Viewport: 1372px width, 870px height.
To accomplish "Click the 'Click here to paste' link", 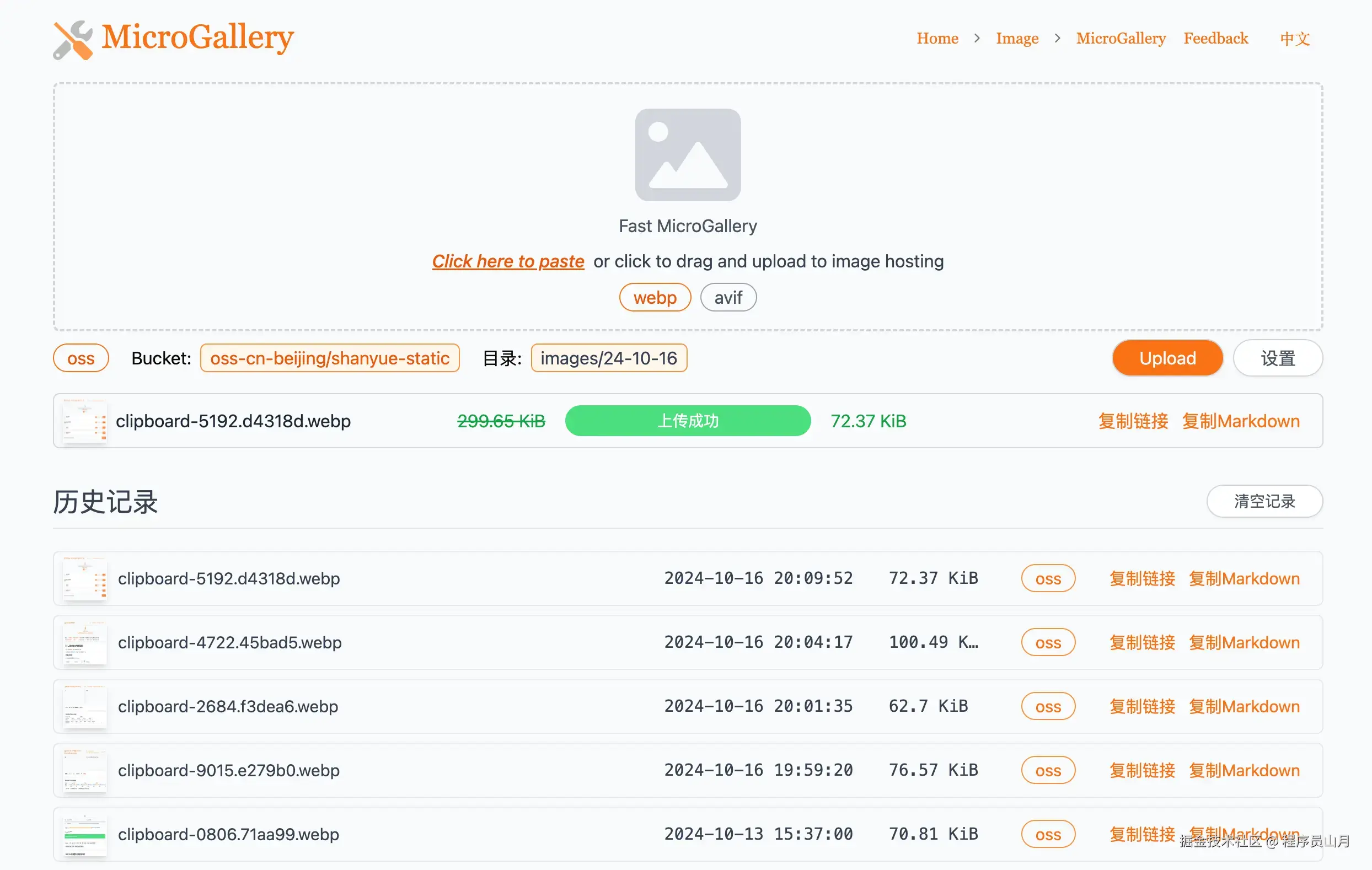I will point(508,261).
